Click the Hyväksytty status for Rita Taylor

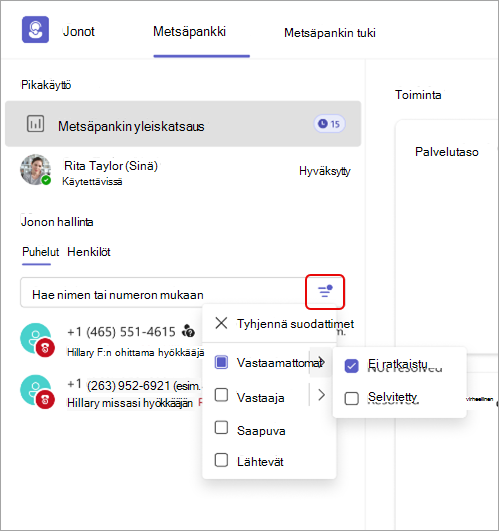(x=325, y=171)
